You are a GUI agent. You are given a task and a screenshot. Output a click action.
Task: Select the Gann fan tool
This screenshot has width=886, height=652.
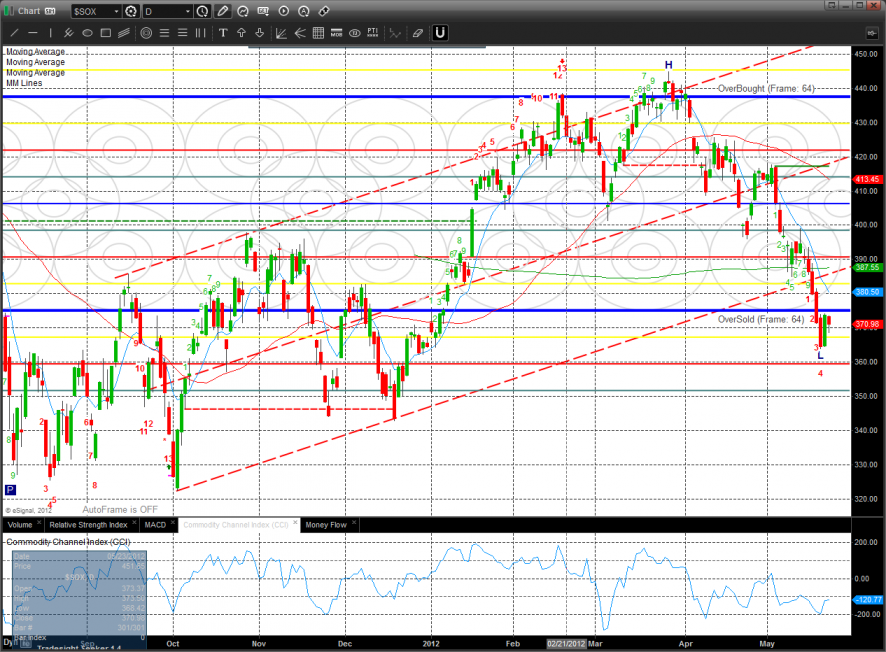coord(281,33)
